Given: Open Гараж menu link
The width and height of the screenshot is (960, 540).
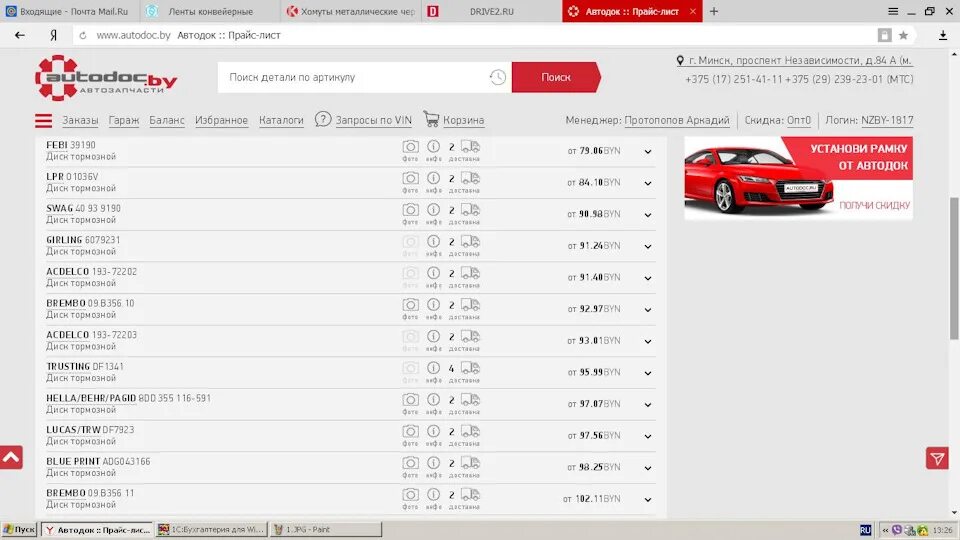Looking at the screenshot, I should point(124,120).
